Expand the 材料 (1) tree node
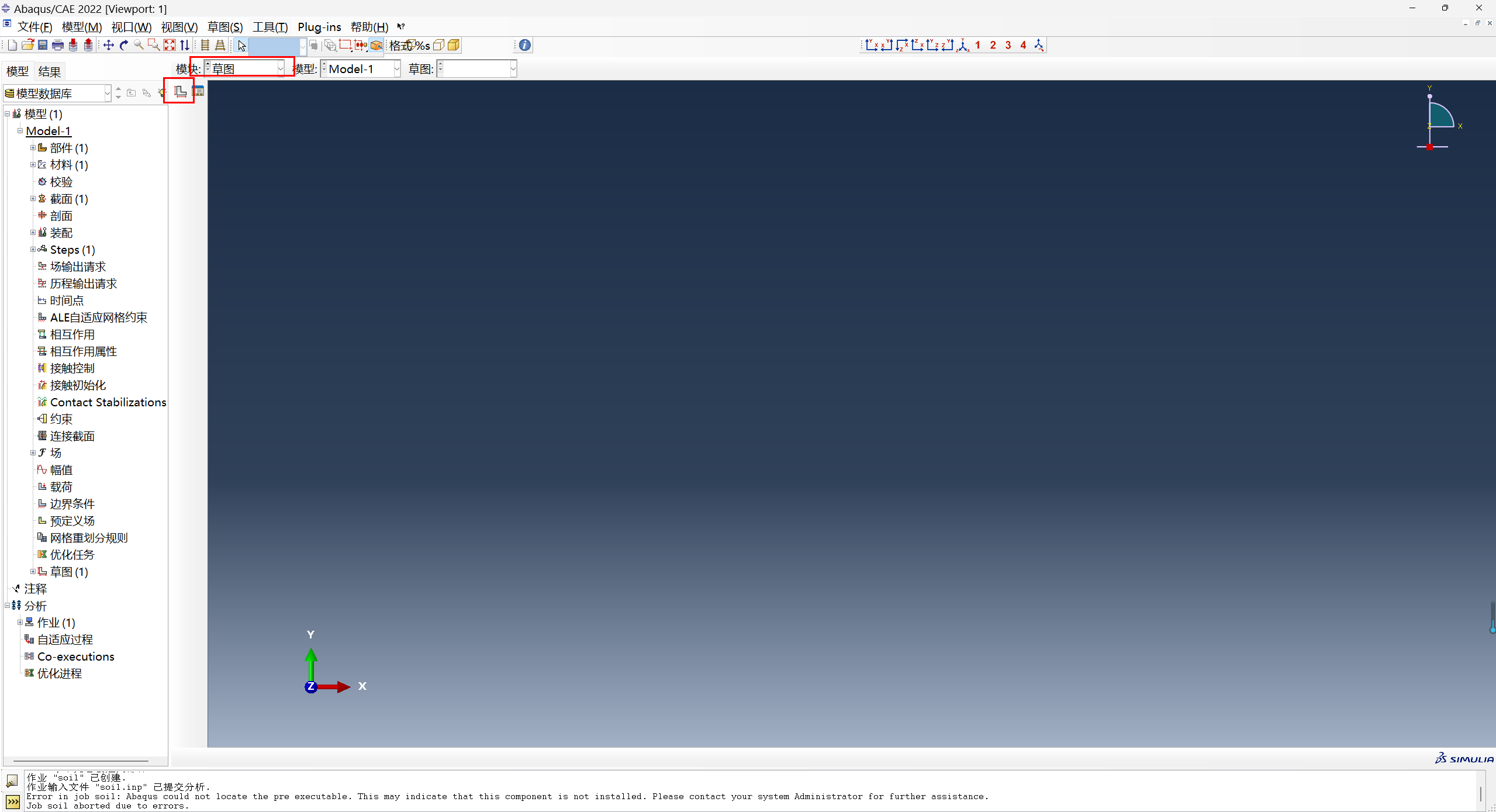 33,165
